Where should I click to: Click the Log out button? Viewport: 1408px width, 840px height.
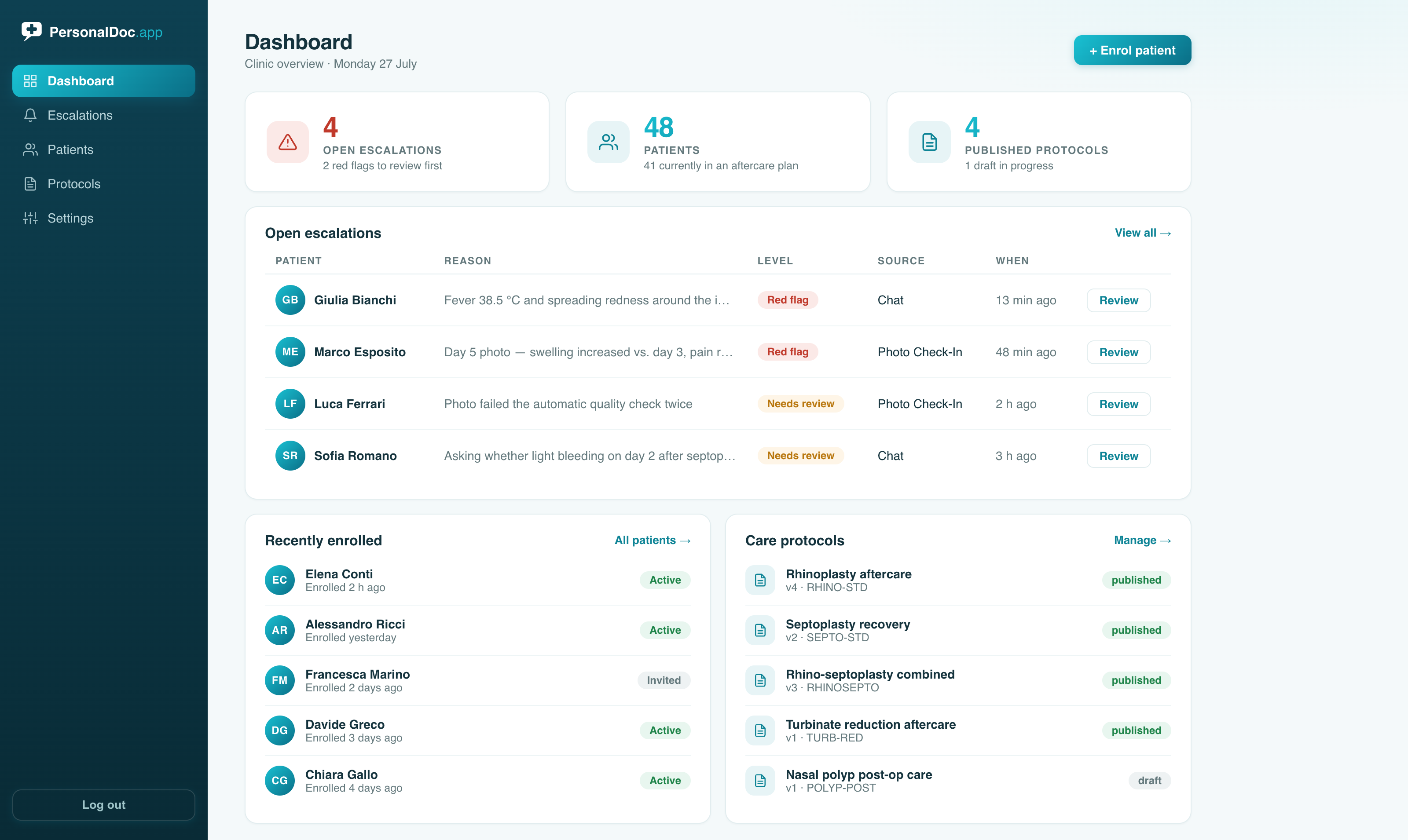tap(103, 804)
